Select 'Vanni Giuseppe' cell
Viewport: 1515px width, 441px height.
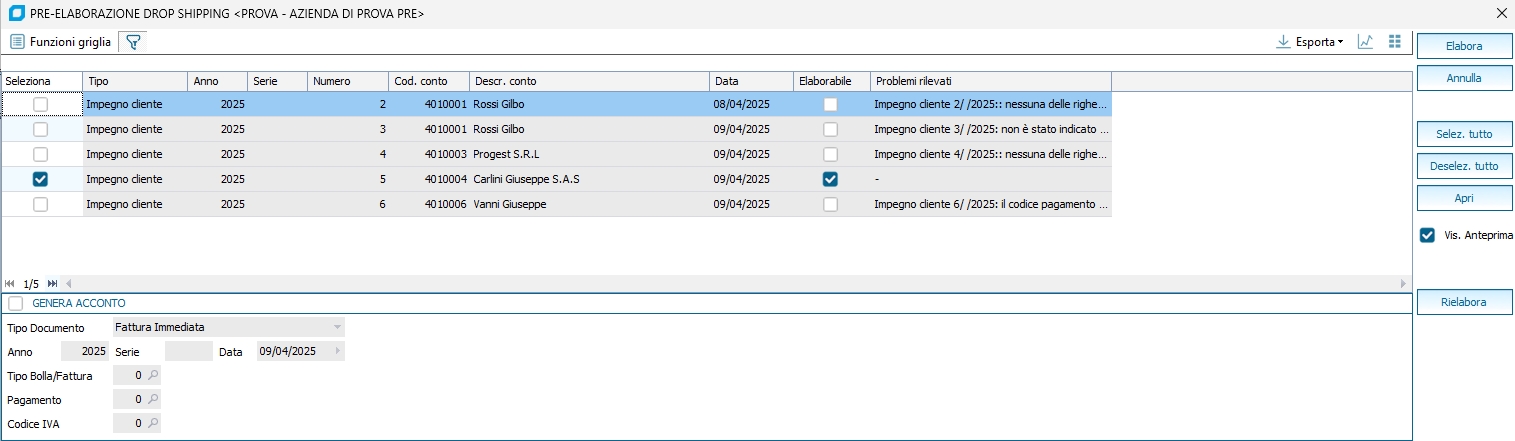pyautogui.click(x=590, y=204)
